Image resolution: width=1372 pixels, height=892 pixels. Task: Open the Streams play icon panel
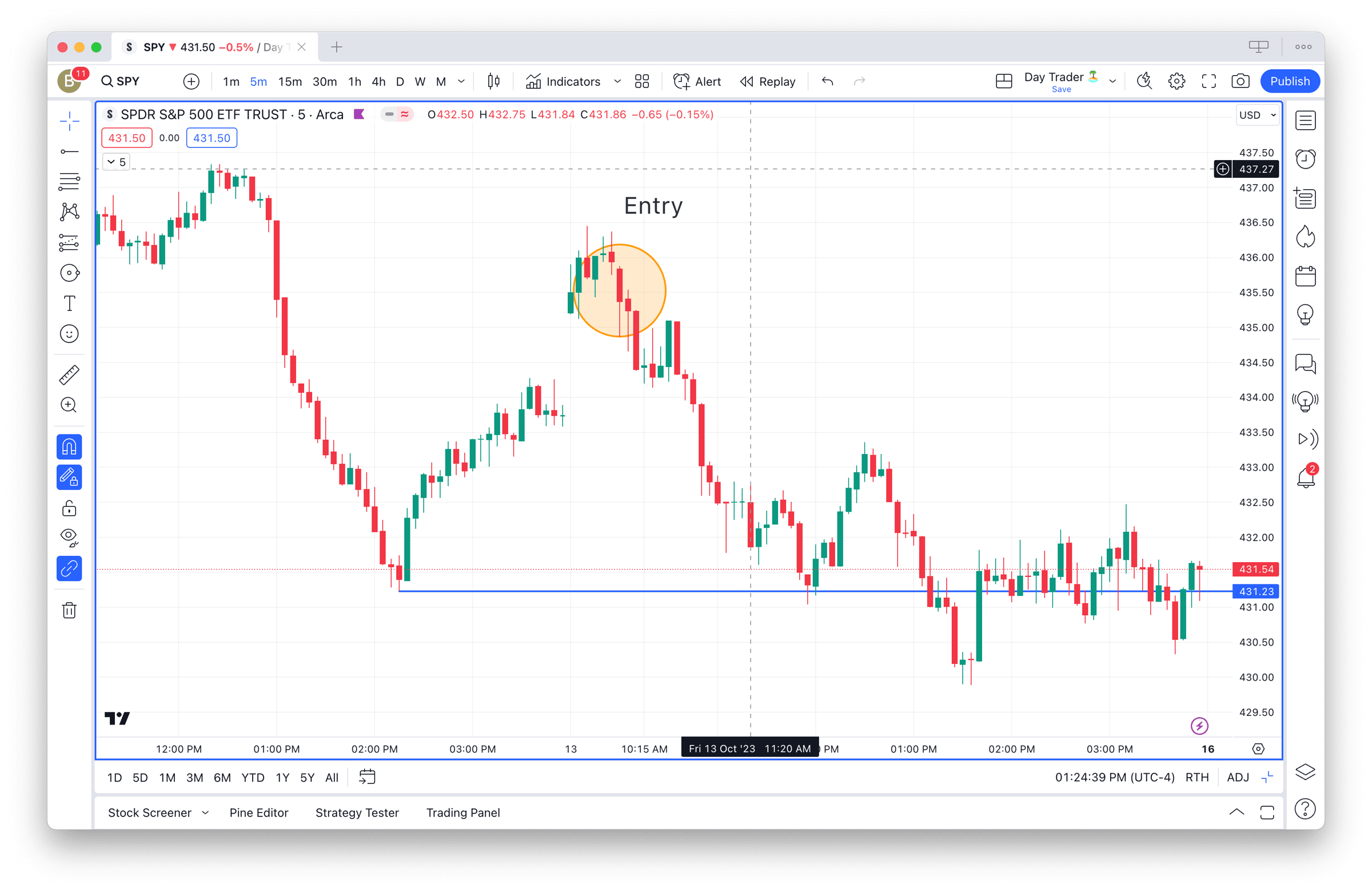click(x=1307, y=439)
